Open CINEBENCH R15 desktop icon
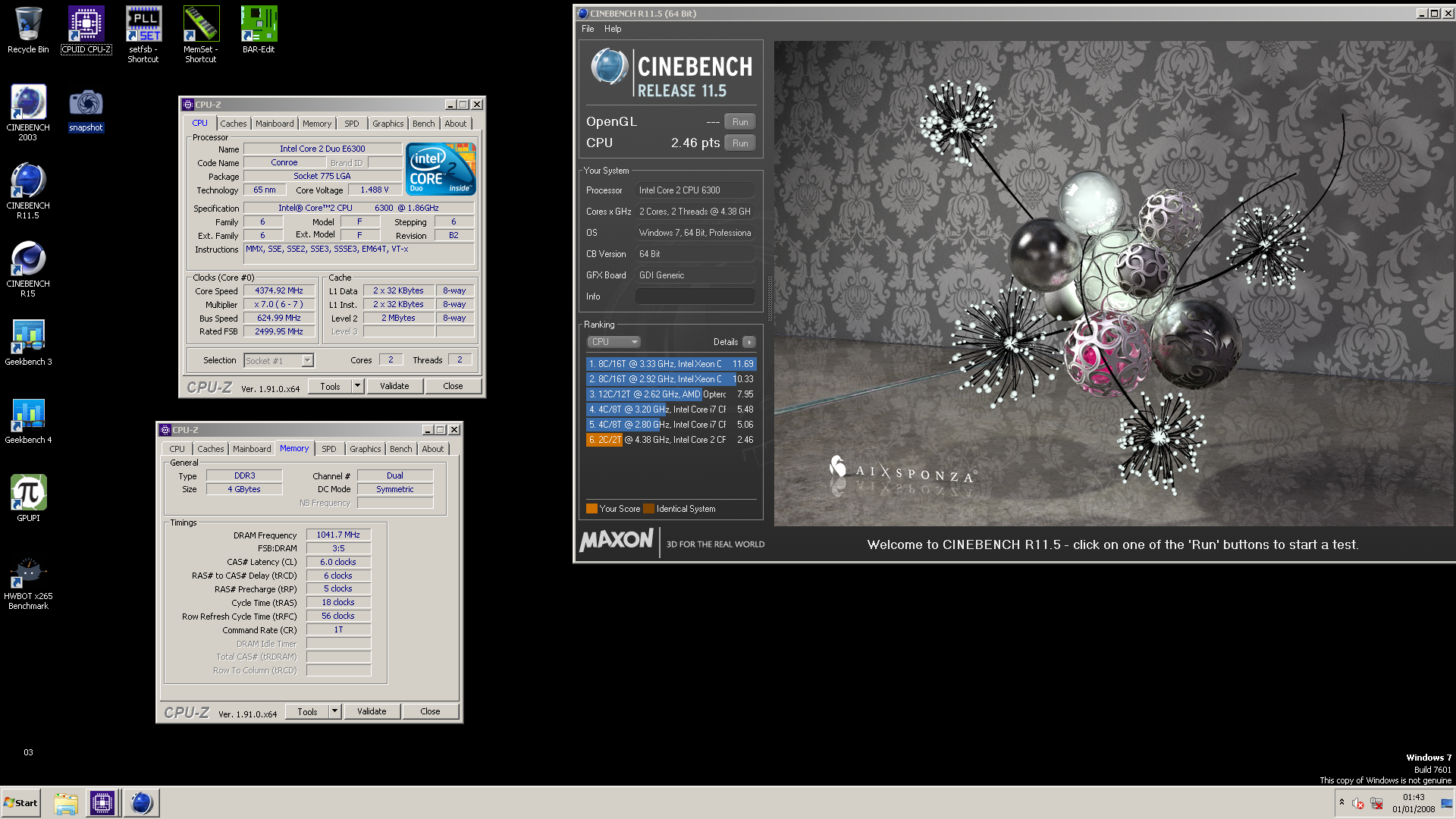The image size is (1456, 819). pyautogui.click(x=28, y=268)
